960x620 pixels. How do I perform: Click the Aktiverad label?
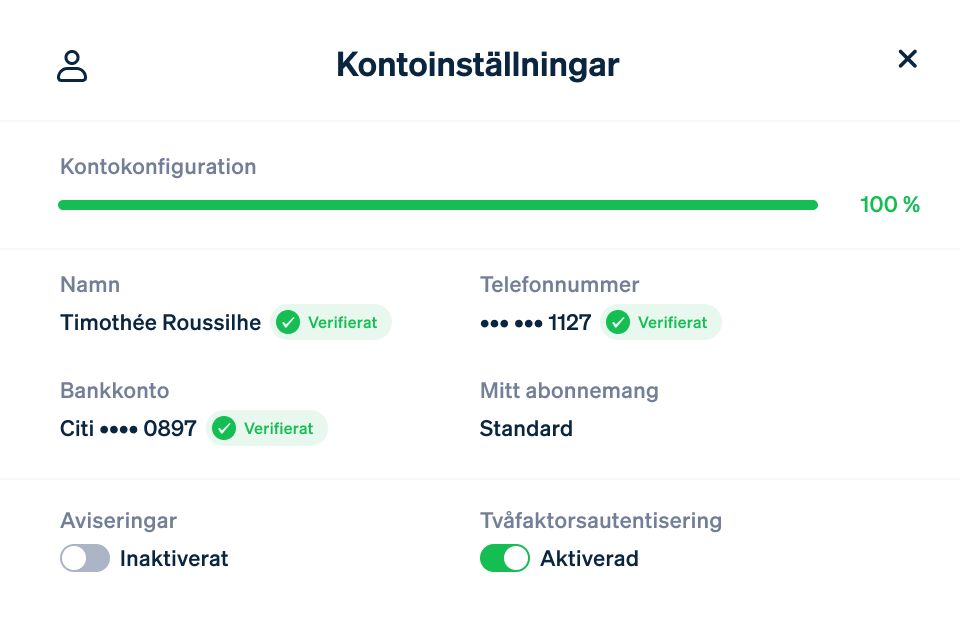pyautogui.click(x=589, y=558)
